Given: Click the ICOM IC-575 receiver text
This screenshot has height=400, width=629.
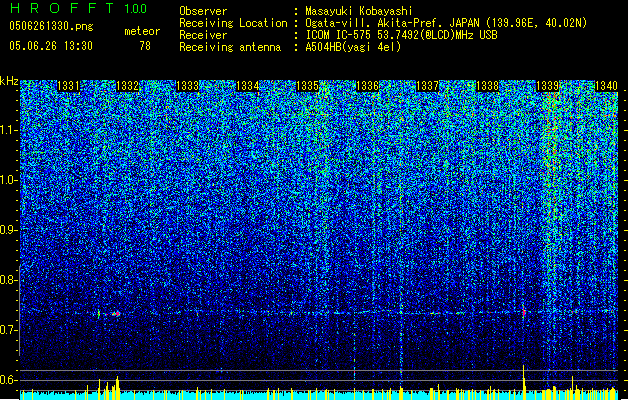Looking at the screenshot, I should click(x=401, y=35).
